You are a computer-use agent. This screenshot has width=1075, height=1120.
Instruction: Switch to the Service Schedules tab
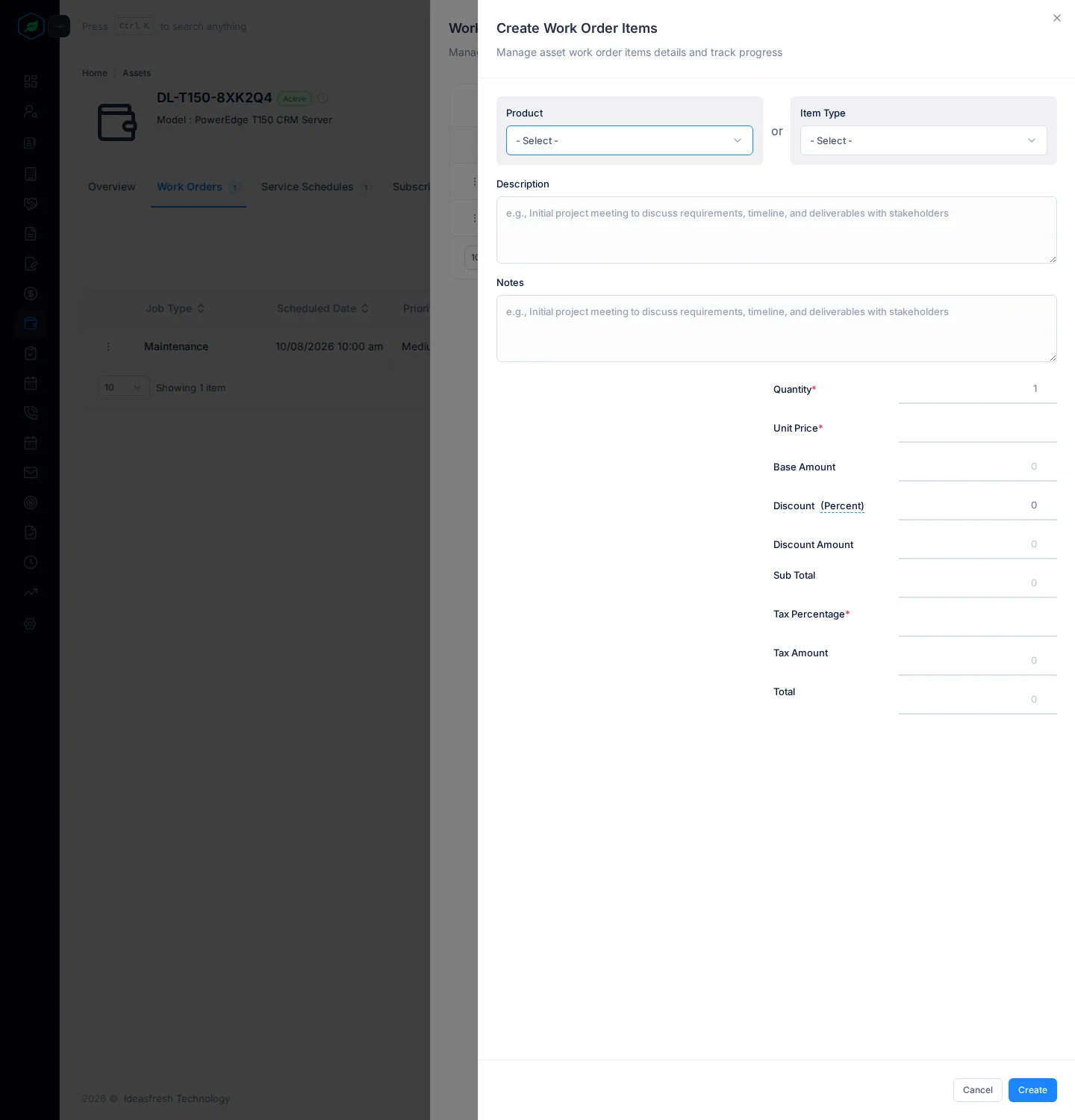click(316, 187)
